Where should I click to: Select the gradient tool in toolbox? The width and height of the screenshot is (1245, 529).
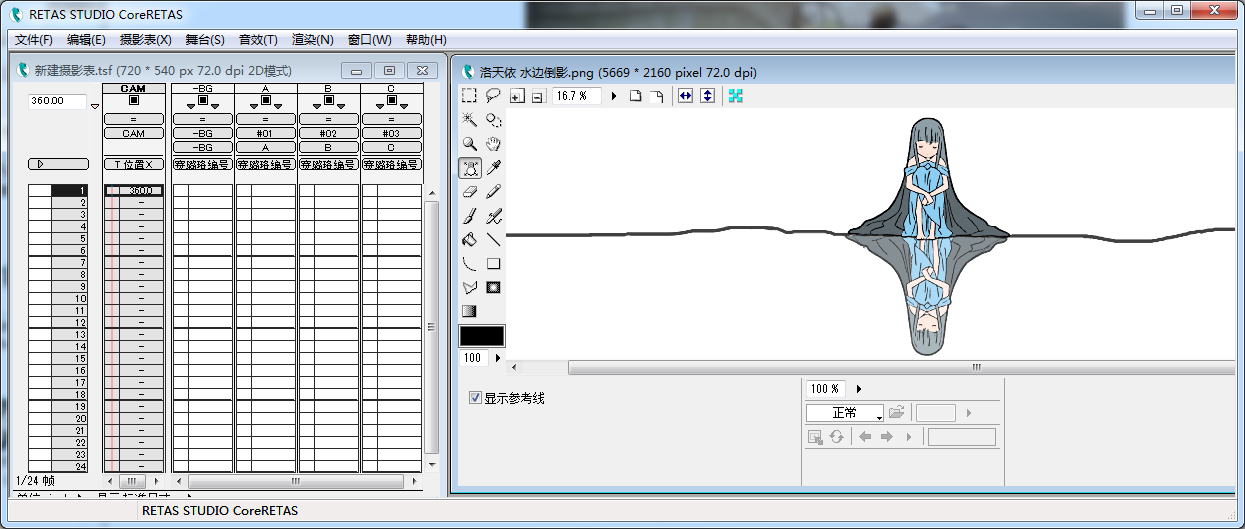(x=469, y=312)
